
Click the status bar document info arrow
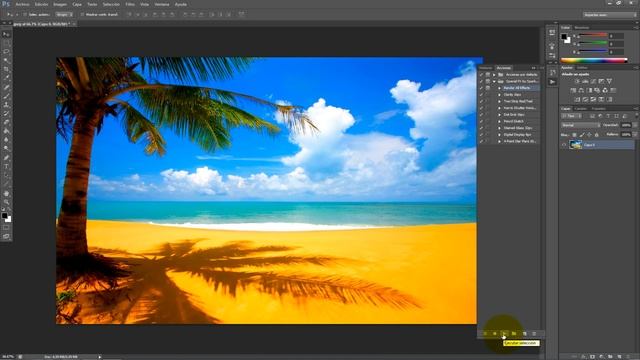pos(100,357)
